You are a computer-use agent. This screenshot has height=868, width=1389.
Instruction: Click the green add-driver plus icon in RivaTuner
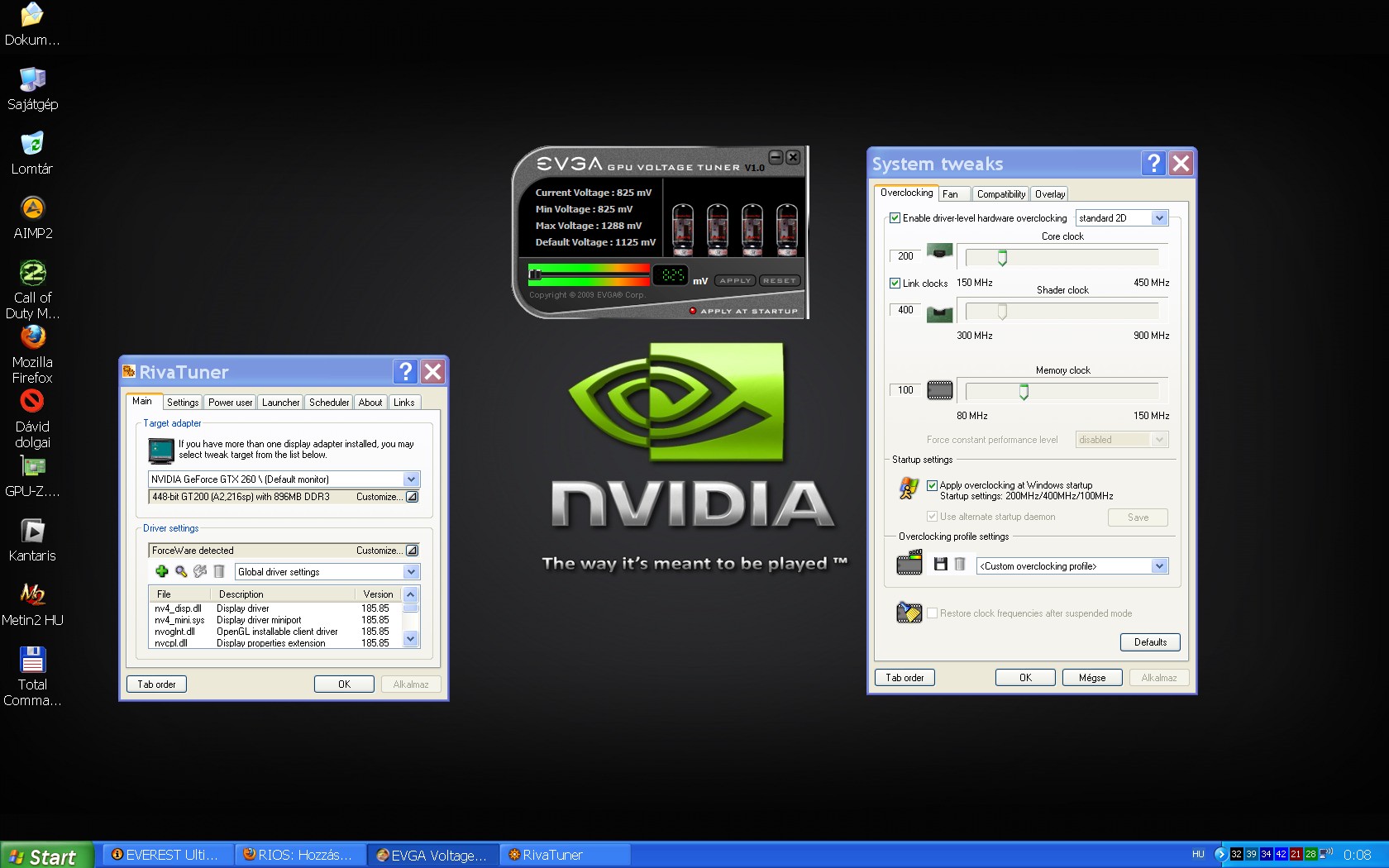162,571
